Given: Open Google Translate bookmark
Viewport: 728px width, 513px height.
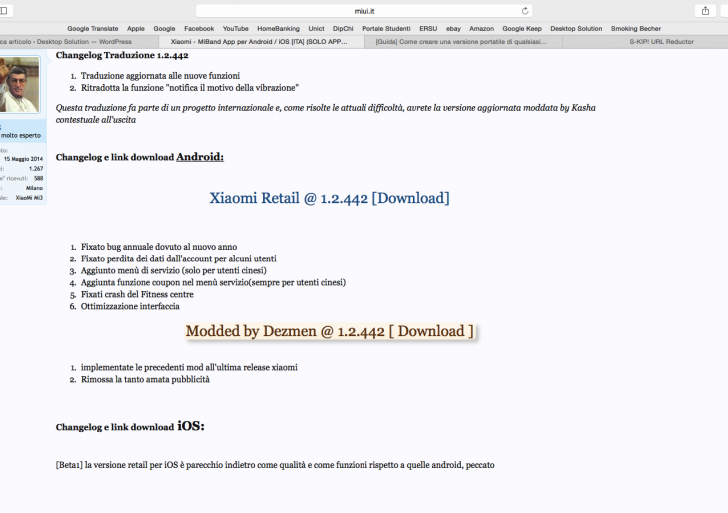Looking at the screenshot, I should 93,28.
